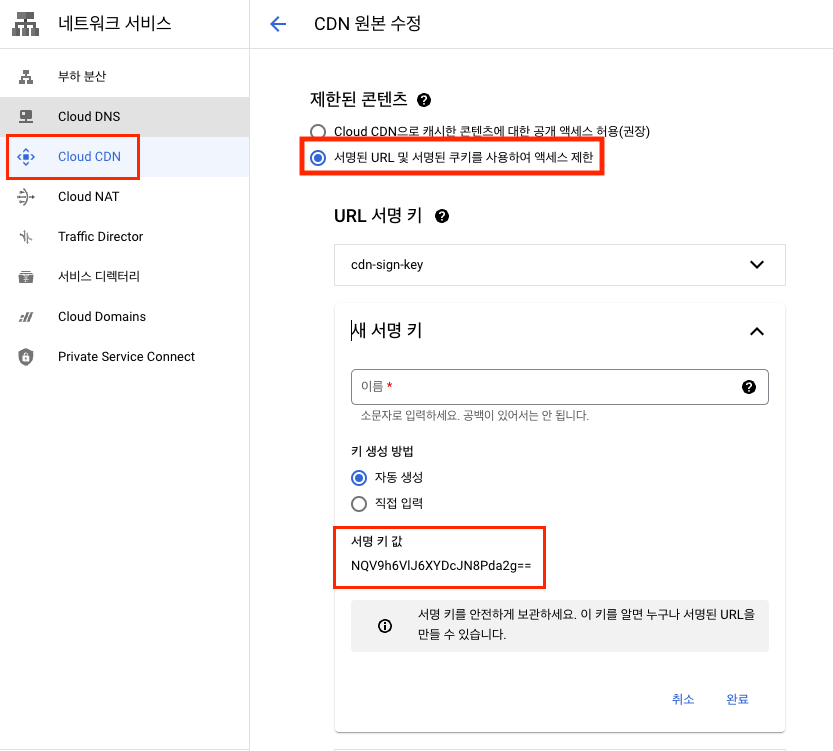Choose 자동 생성 key creation method
833x751 pixels.
pyautogui.click(x=359, y=478)
